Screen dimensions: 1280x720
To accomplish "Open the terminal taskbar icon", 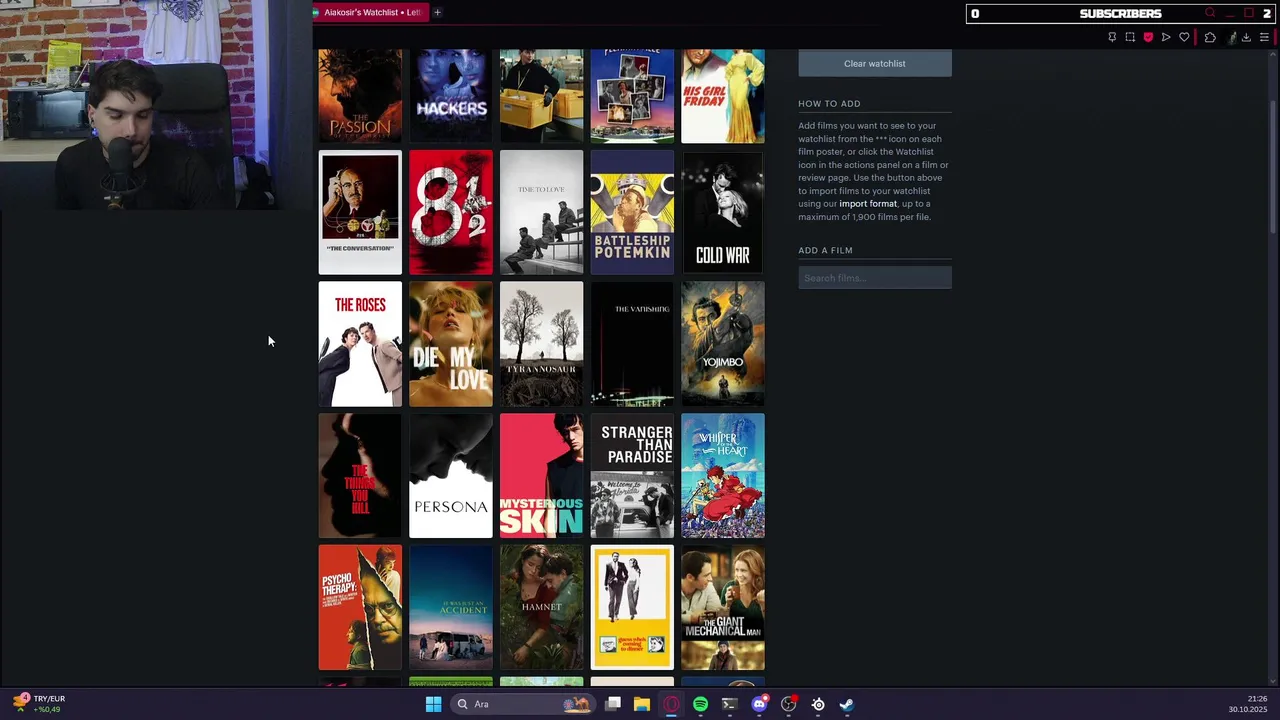I will (729, 704).
